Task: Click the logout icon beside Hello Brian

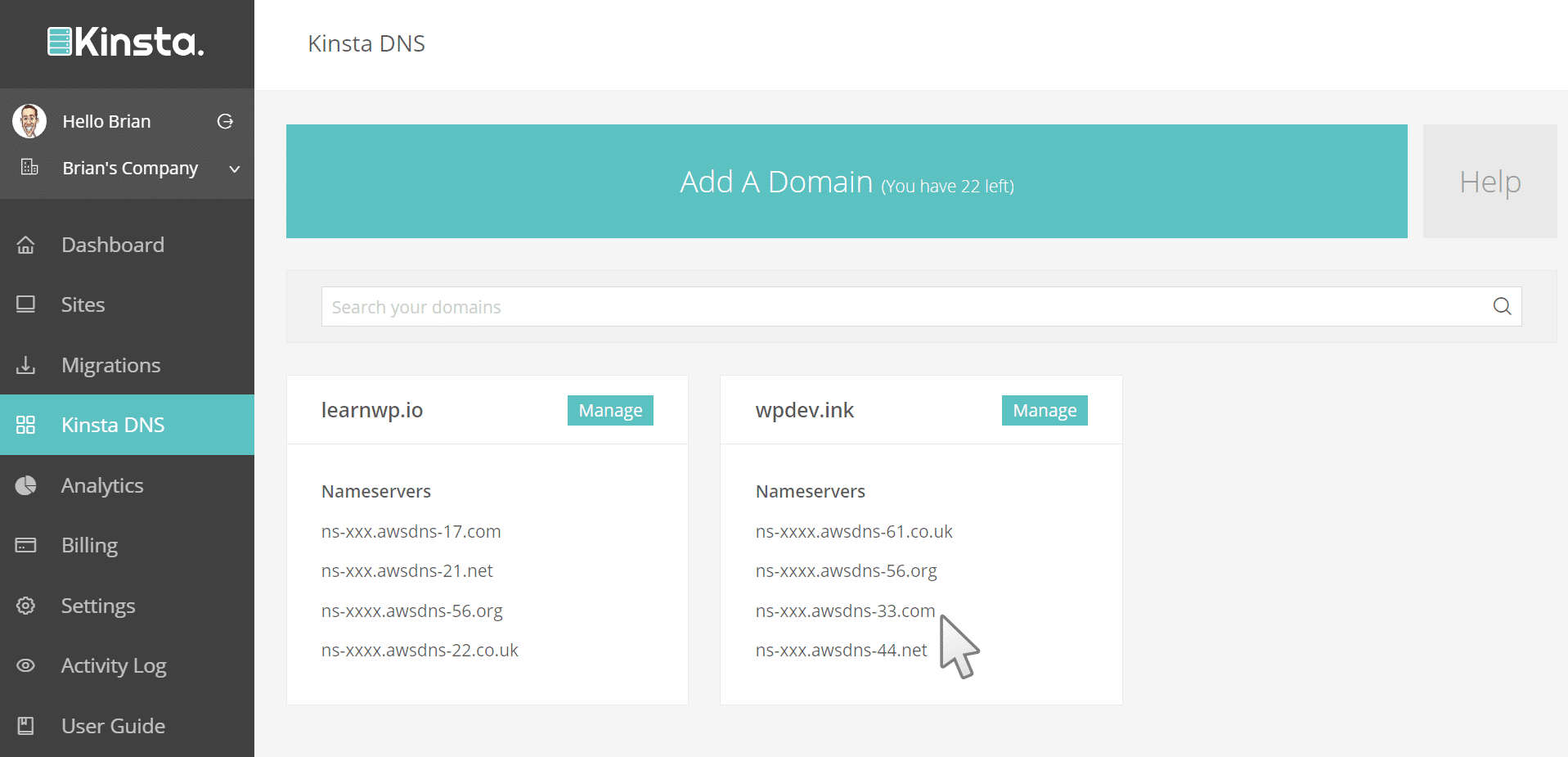Action: 225,121
